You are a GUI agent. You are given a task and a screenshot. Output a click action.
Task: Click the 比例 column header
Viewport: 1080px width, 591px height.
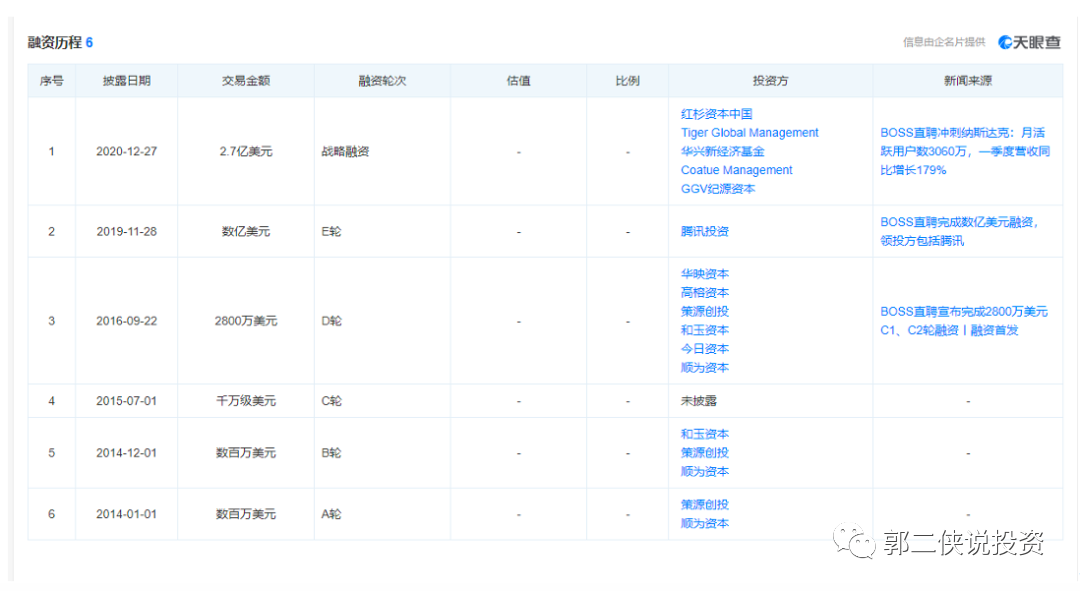(x=627, y=81)
